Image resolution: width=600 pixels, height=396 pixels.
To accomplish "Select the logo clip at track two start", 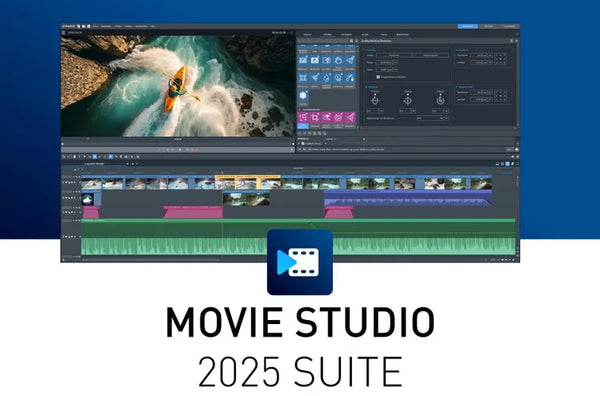I will tap(91, 199).
